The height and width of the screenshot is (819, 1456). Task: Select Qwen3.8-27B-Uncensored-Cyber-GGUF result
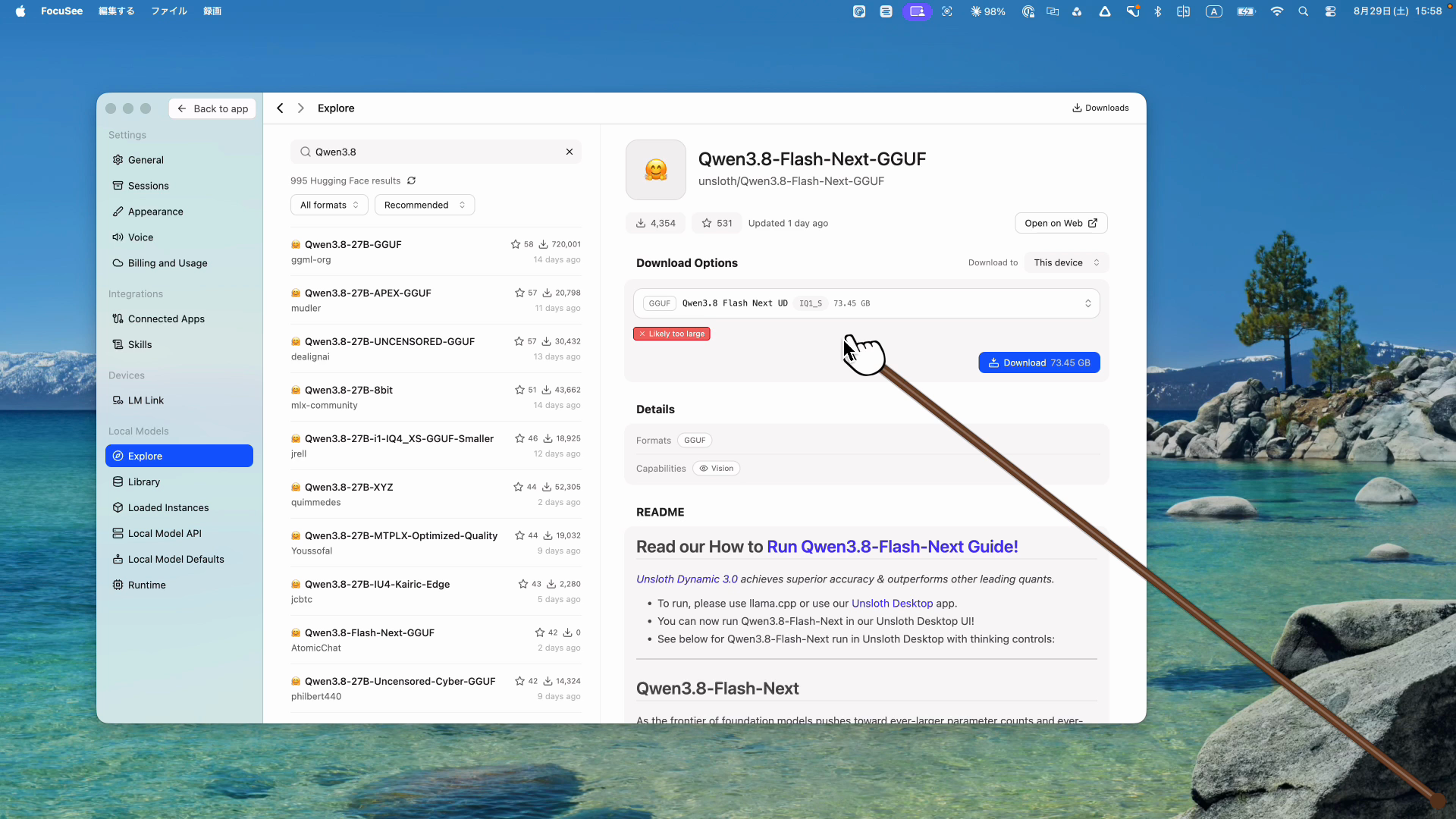tap(436, 689)
